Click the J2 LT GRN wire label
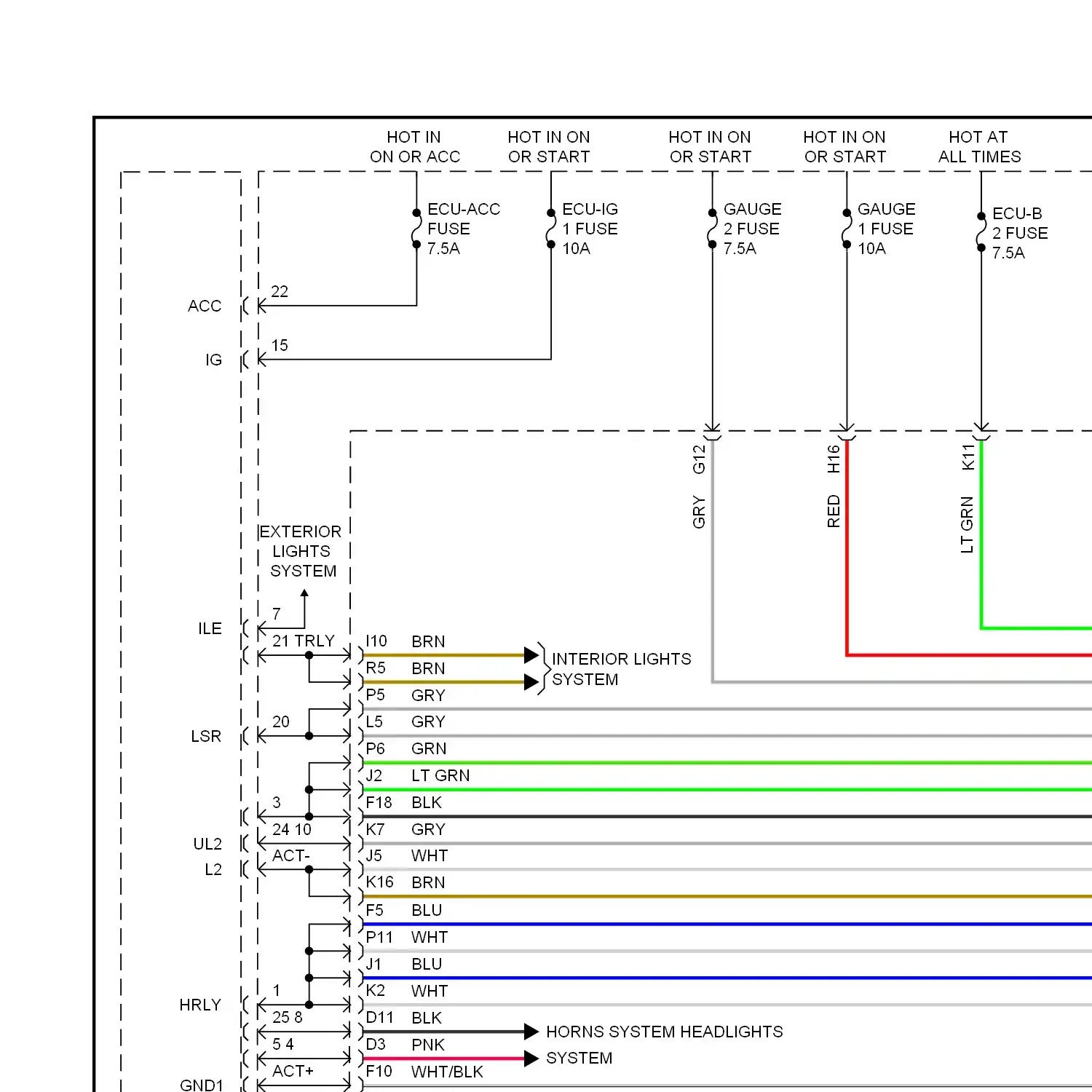The image size is (1092, 1092). 418,775
